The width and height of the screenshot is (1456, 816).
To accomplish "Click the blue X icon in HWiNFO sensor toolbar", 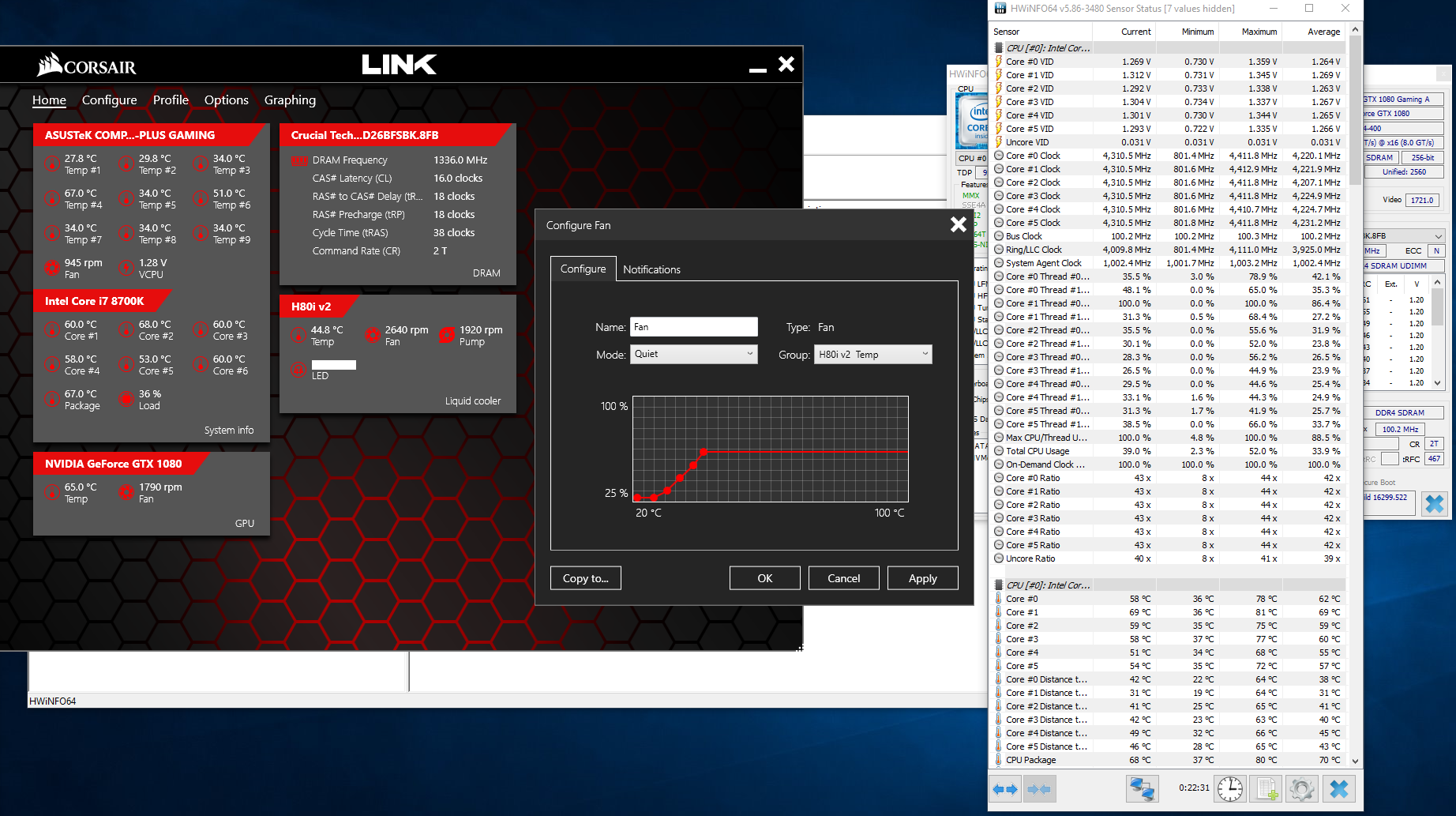I will (1339, 788).
